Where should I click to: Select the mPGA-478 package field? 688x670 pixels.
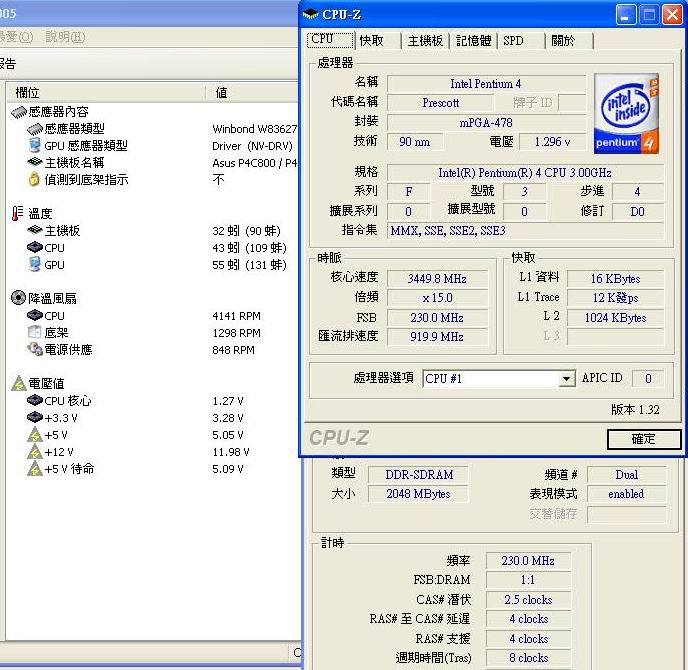point(486,122)
